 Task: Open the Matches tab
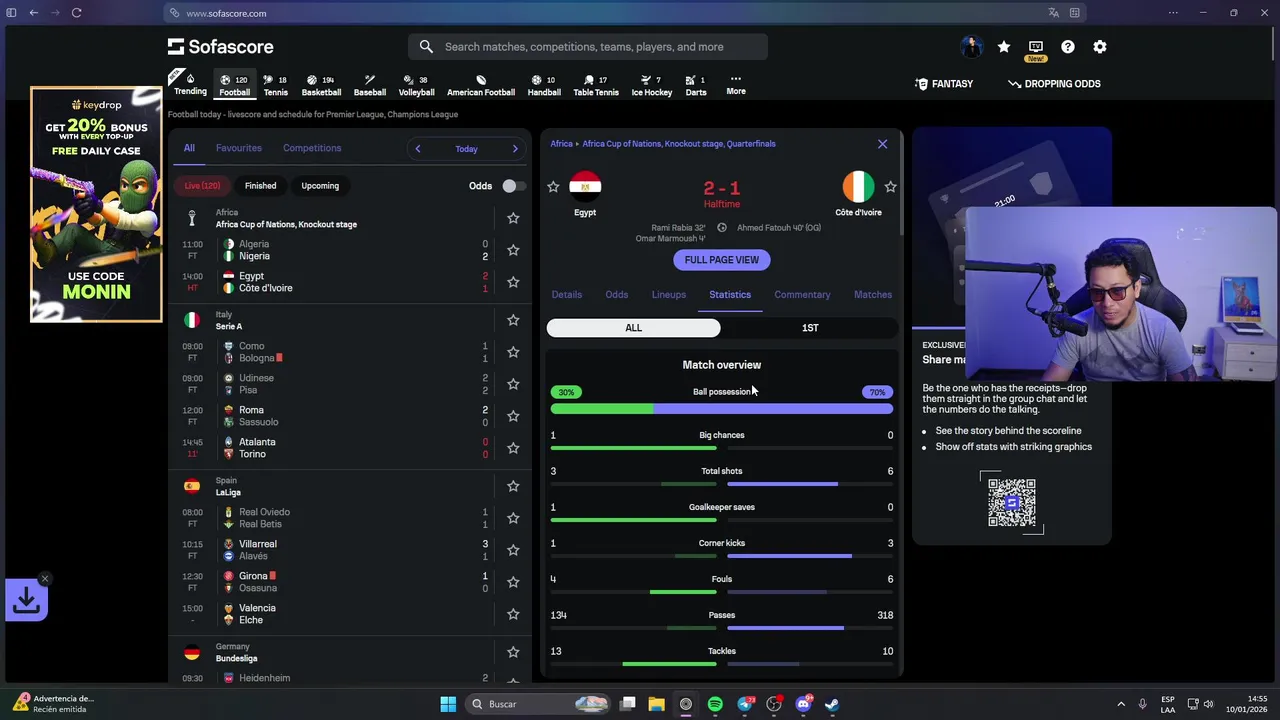(x=873, y=295)
